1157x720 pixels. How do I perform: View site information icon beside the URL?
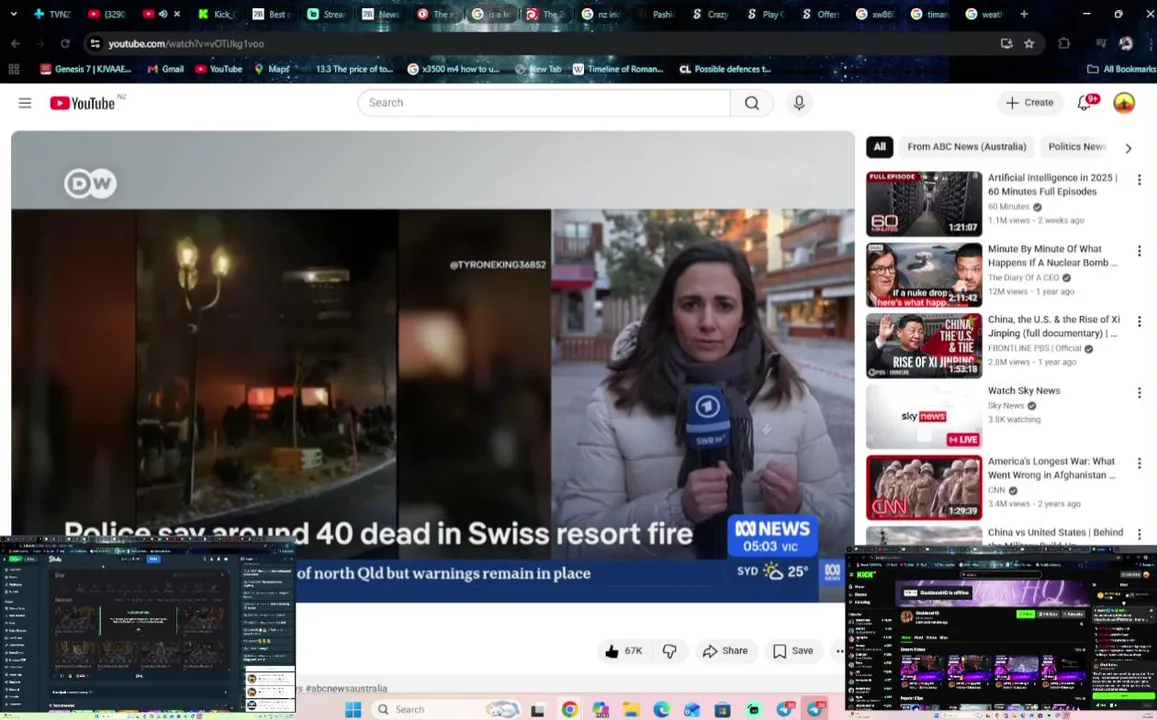[94, 44]
